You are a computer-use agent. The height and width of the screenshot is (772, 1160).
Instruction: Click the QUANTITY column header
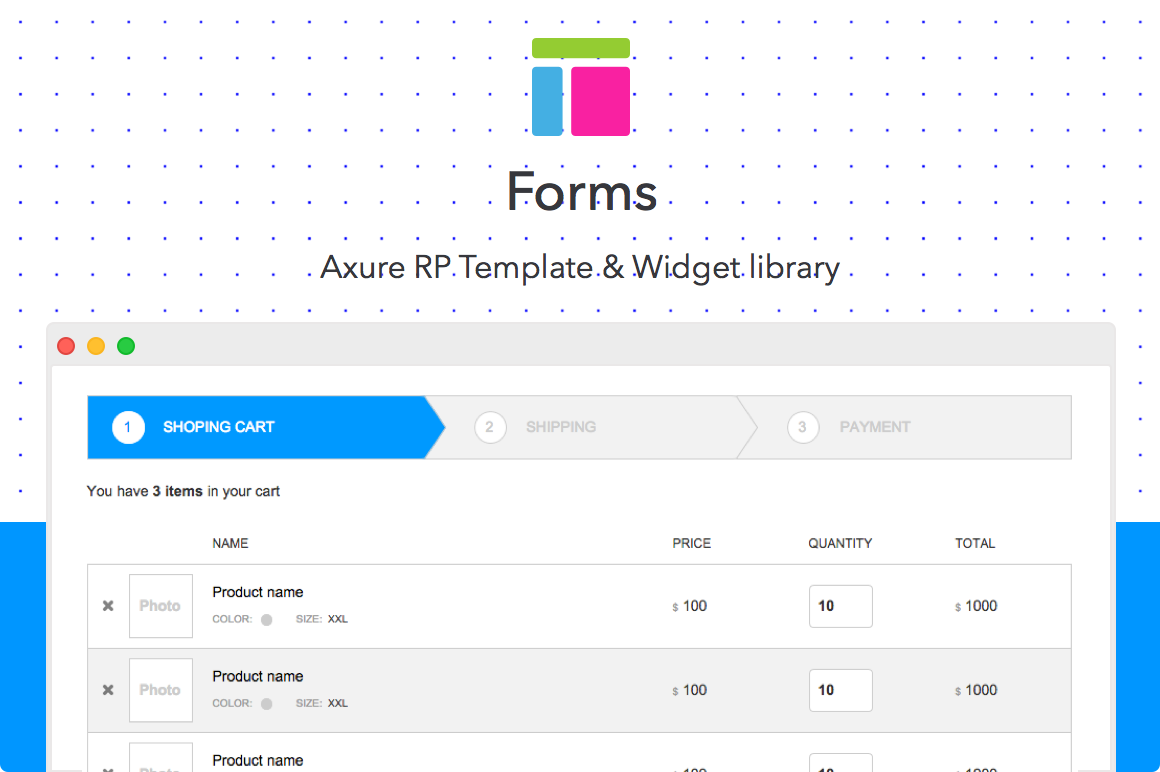[840, 544]
